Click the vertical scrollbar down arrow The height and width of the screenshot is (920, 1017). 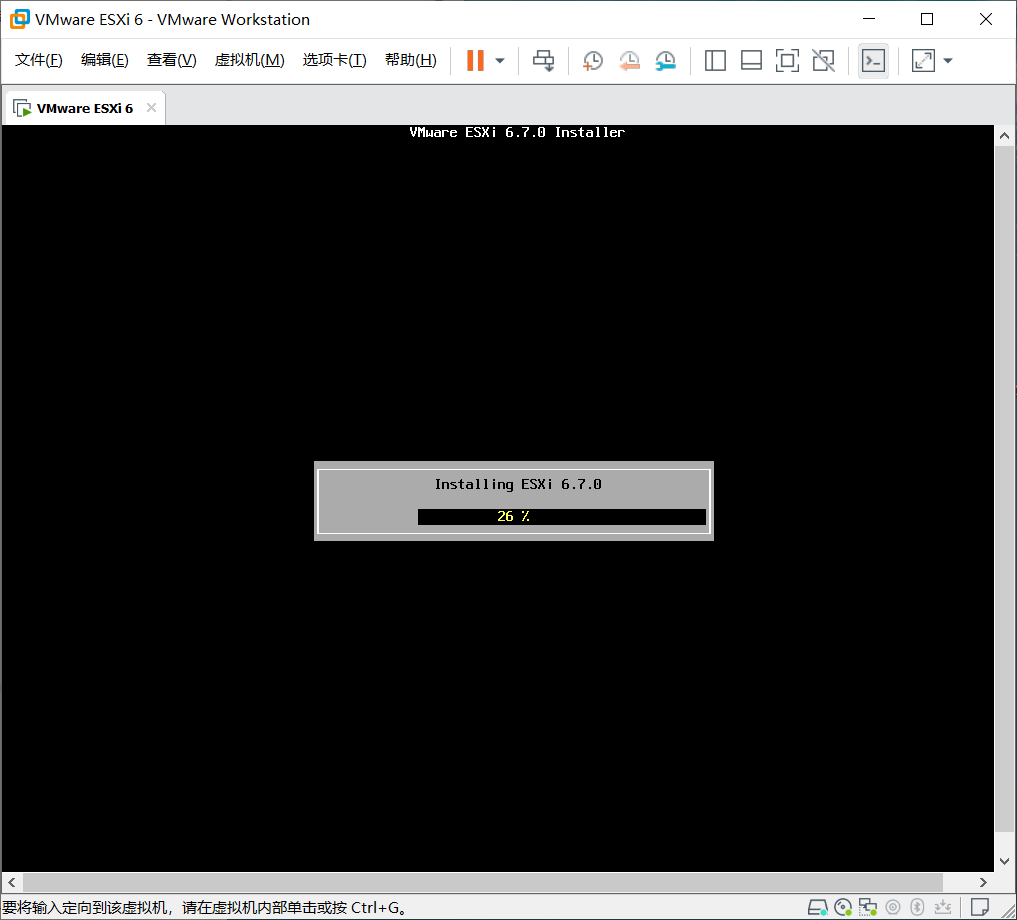tap(1004, 861)
